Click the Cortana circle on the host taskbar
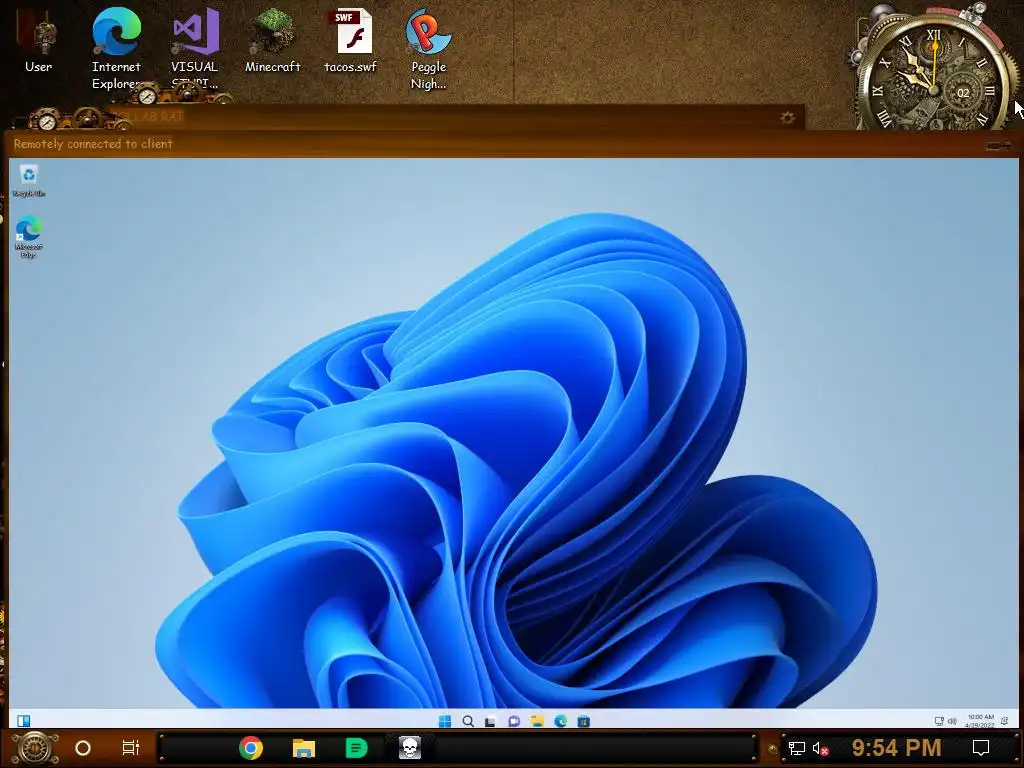This screenshot has width=1024, height=768. click(x=83, y=748)
